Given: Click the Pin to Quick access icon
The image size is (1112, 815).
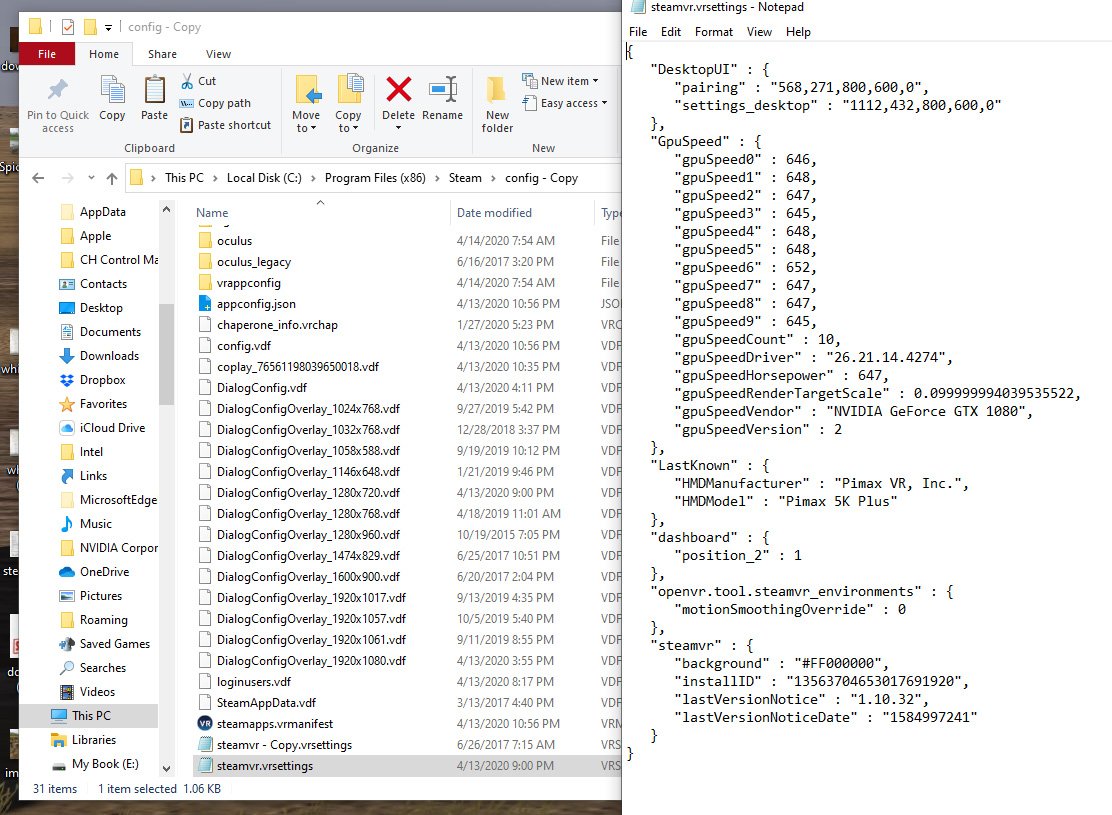Looking at the screenshot, I should point(57,89).
